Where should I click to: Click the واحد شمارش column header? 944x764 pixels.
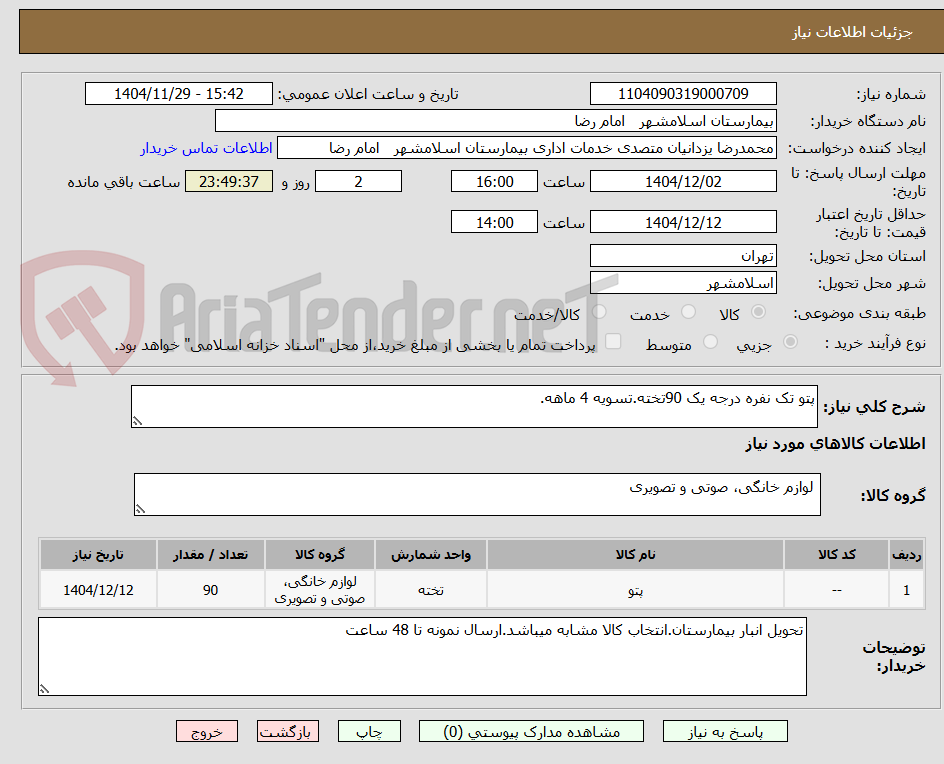(x=431, y=554)
